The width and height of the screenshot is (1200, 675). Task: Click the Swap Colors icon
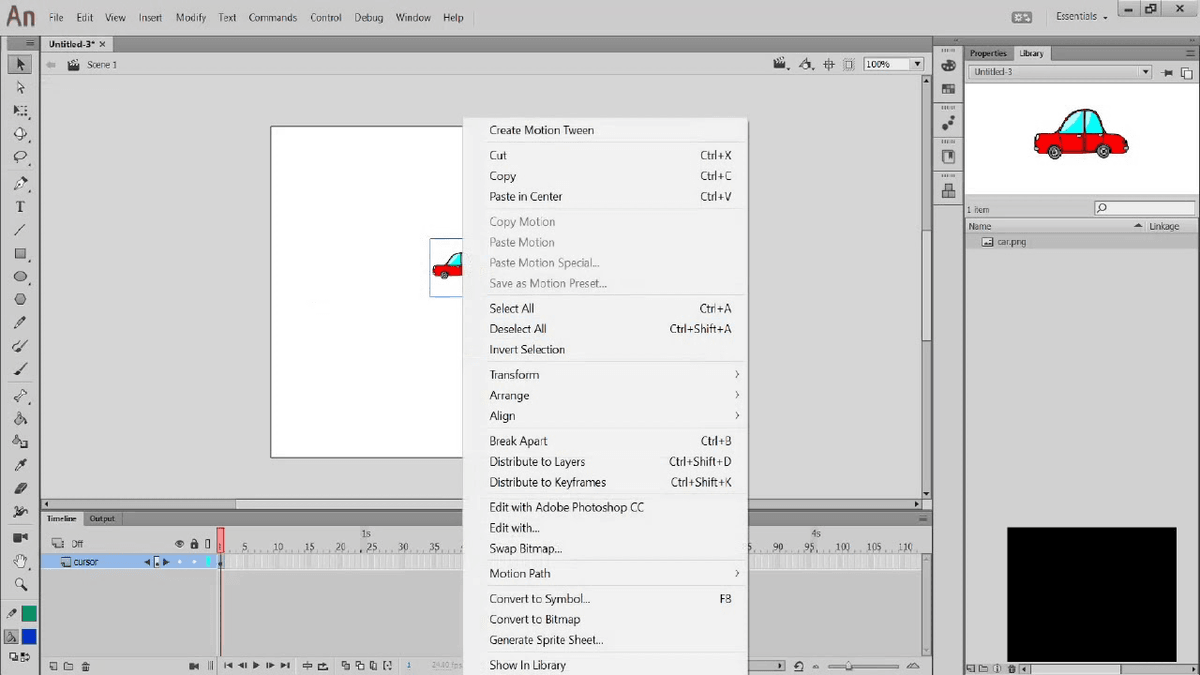[25, 657]
